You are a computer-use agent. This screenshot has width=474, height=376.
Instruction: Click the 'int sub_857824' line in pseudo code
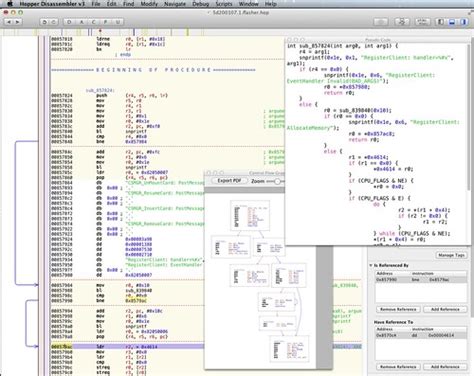click(342, 46)
